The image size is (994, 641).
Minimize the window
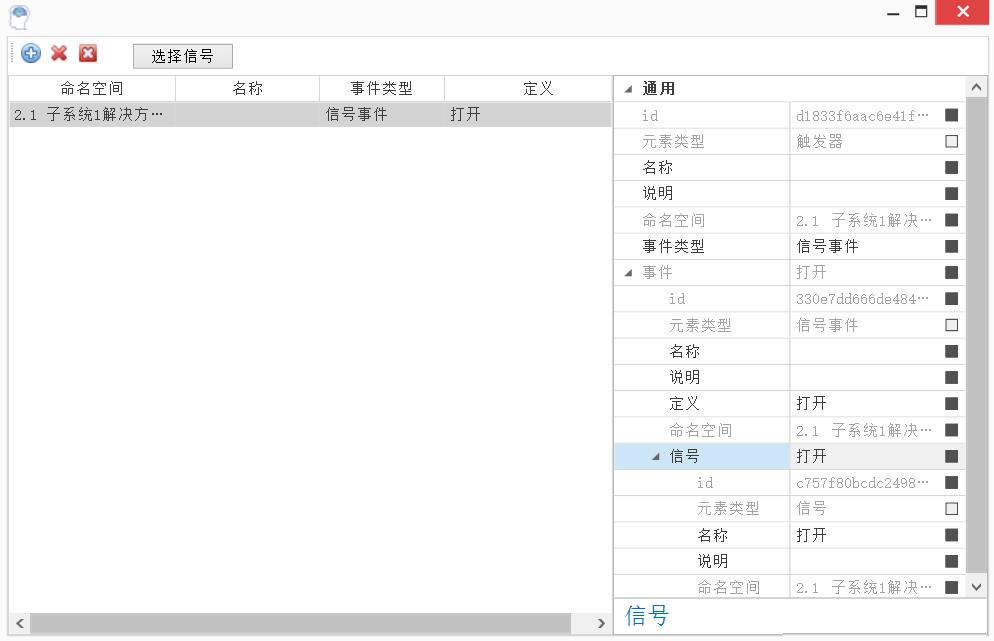point(893,13)
